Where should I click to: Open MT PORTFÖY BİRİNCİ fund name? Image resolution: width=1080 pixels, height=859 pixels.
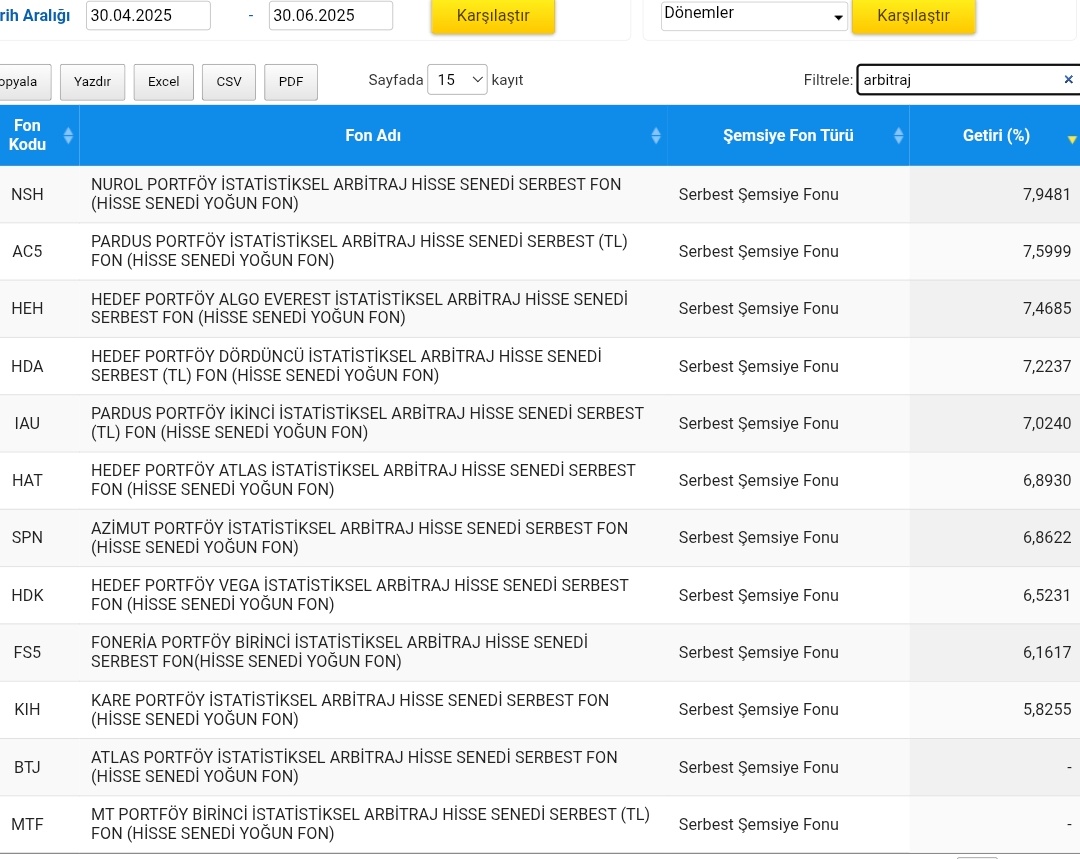371,824
